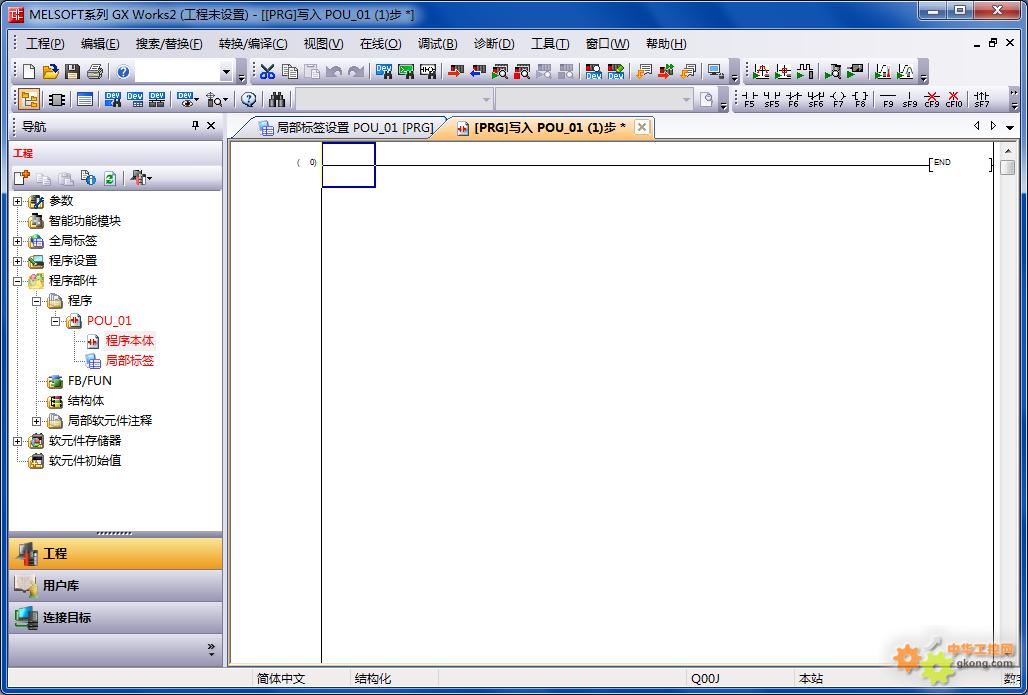The height and width of the screenshot is (695, 1028).
Task: Collapse the 程序 folder node
Action: 37,301
